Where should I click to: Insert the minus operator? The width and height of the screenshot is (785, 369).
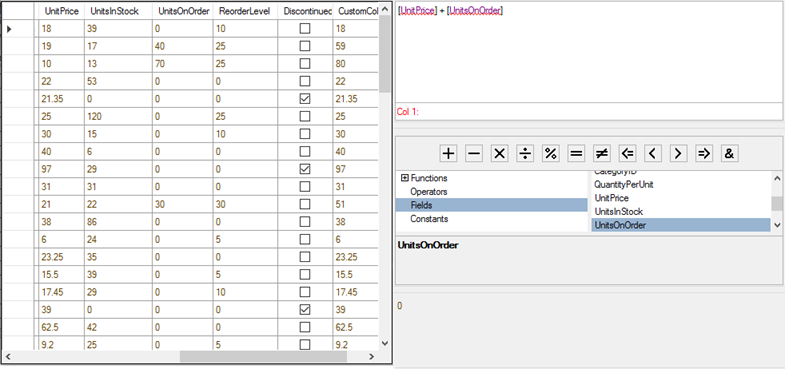474,154
